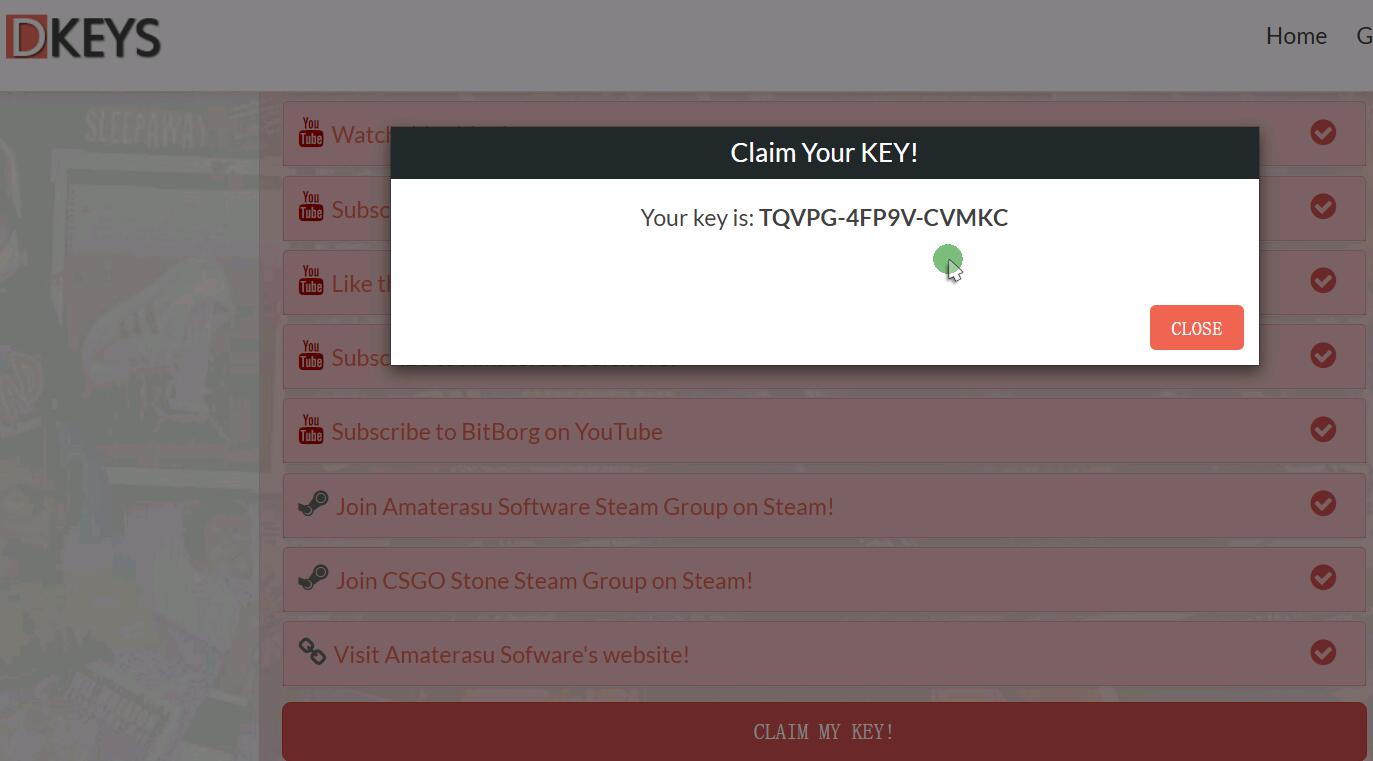Click the CLAIM MY KEY! button
Viewport: 1373px width, 761px height.
[x=824, y=732]
